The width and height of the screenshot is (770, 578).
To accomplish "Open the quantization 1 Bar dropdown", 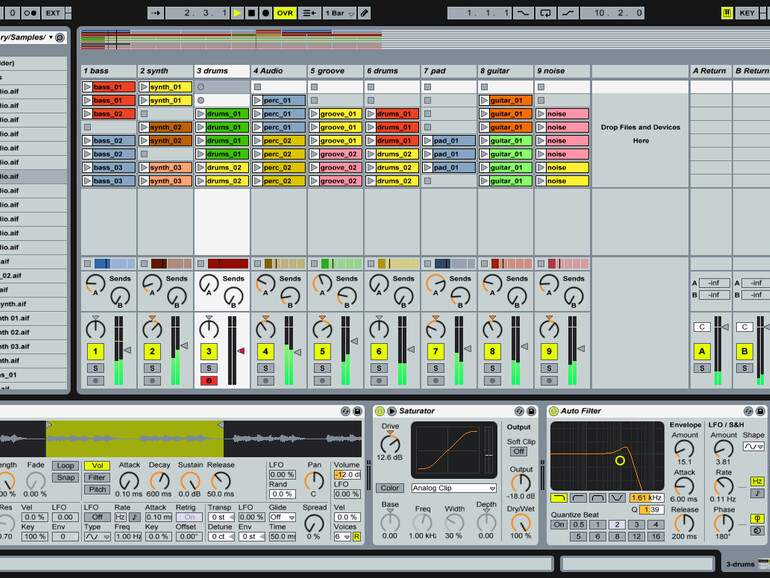I will [x=337, y=13].
